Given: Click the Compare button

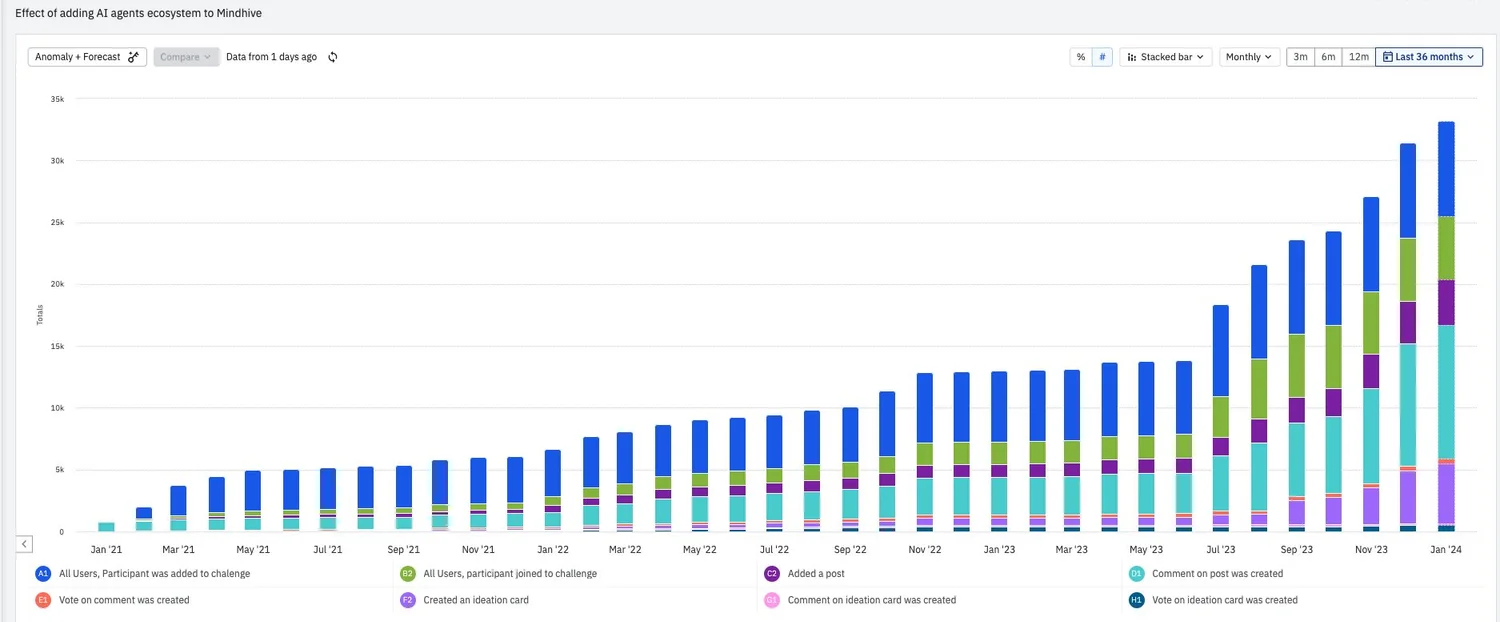Looking at the screenshot, I should [x=186, y=56].
